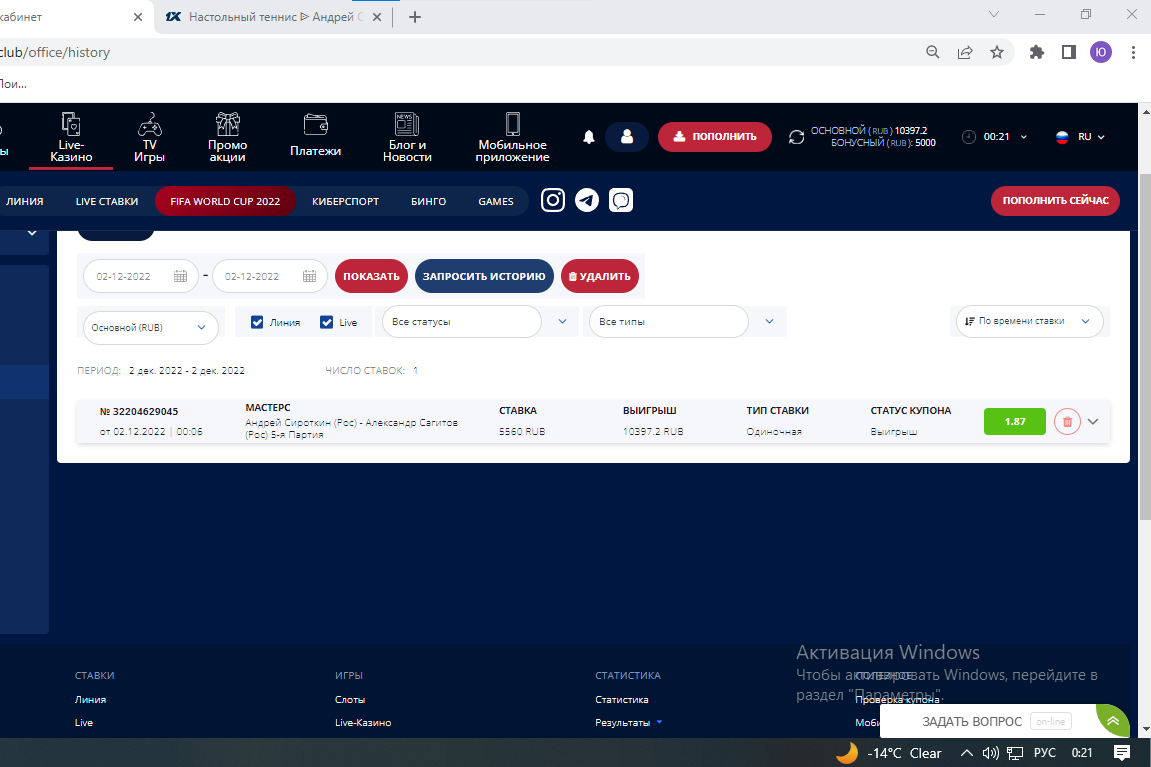Open the Telegram social icon

point(587,201)
